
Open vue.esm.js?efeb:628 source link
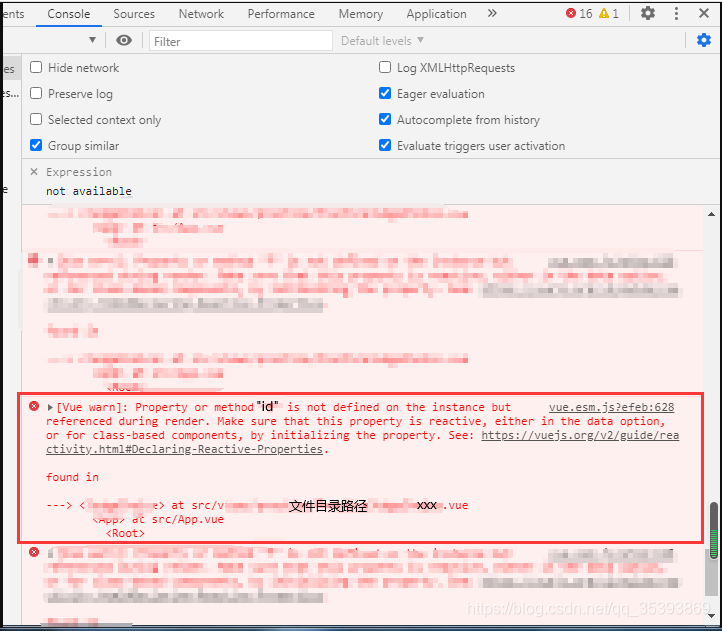pyautogui.click(x=611, y=407)
